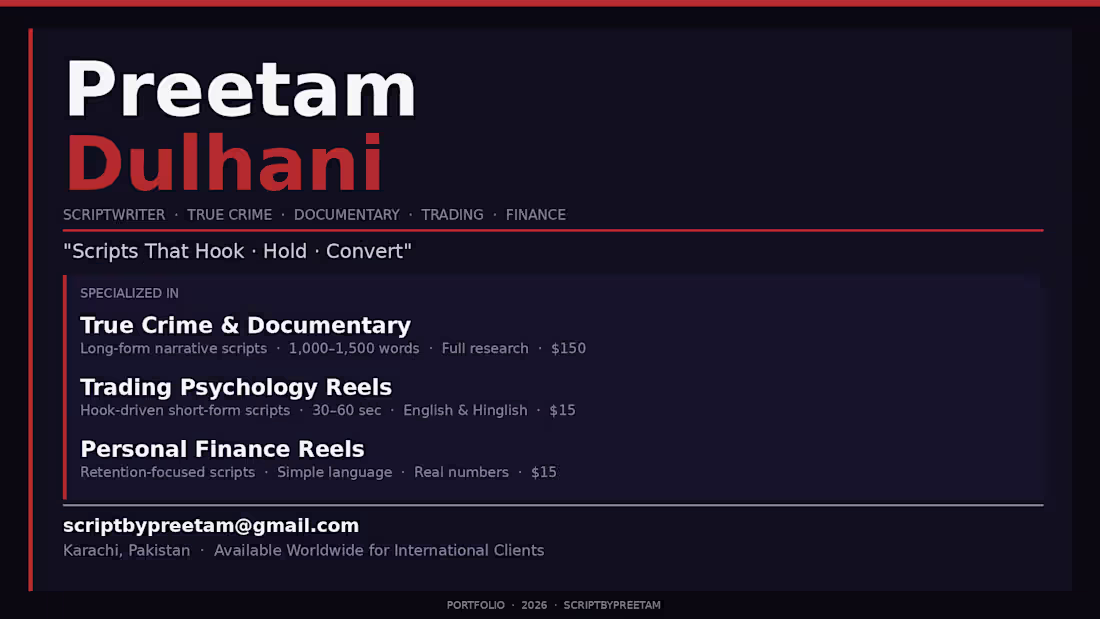Click the scriptbypreetam@gmail.com email address
Image resolution: width=1100 pixels, height=619 pixels.
(x=211, y=526)
